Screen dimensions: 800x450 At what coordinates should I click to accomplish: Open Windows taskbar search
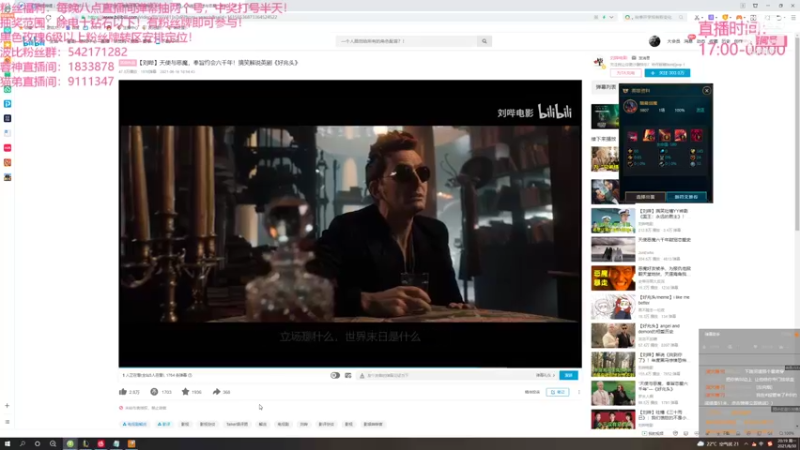click(x=22, y=444)
